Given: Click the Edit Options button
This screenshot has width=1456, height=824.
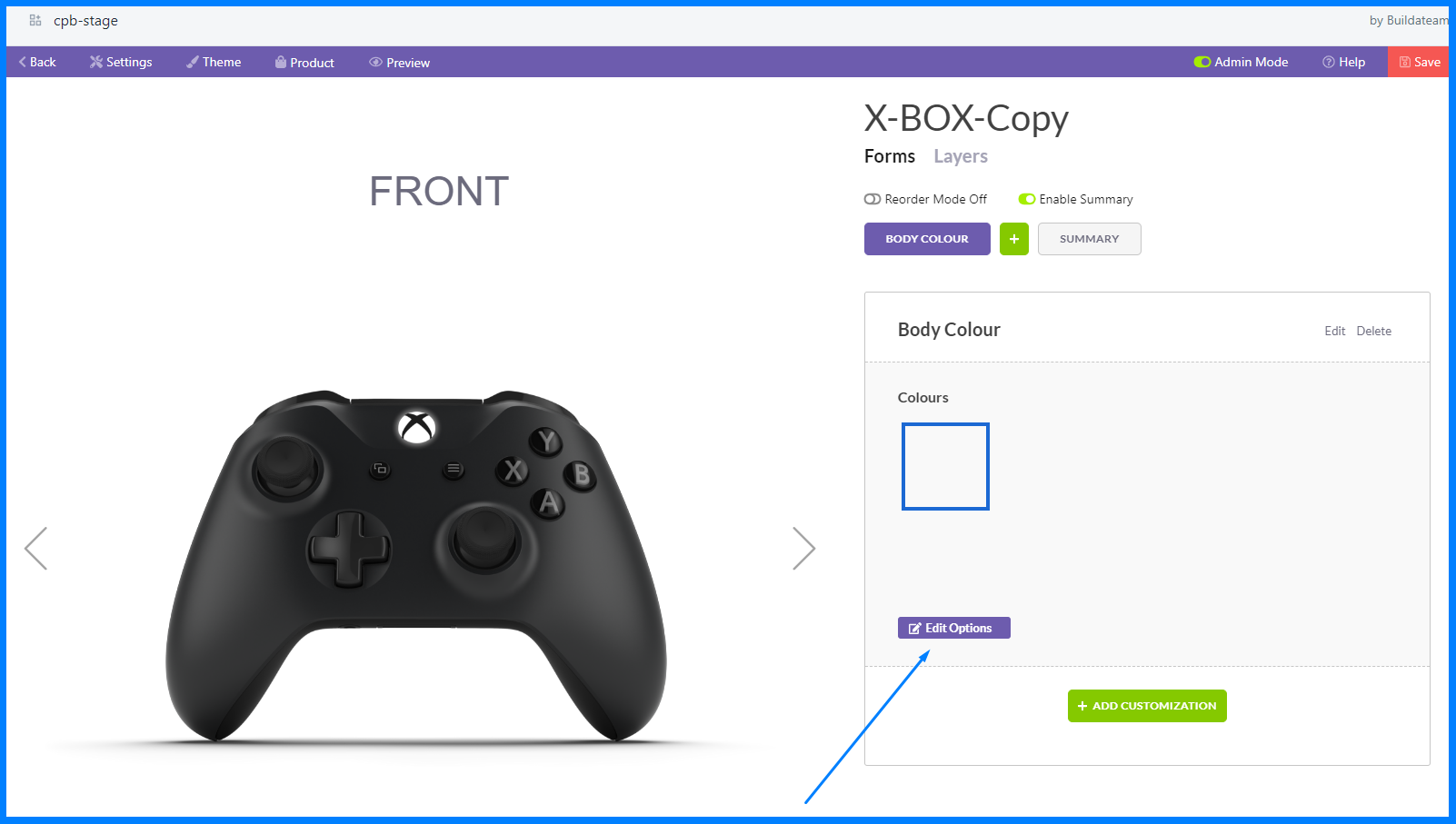Looking at the screenshot, I should pyautogui.click(x=954, y=628).
